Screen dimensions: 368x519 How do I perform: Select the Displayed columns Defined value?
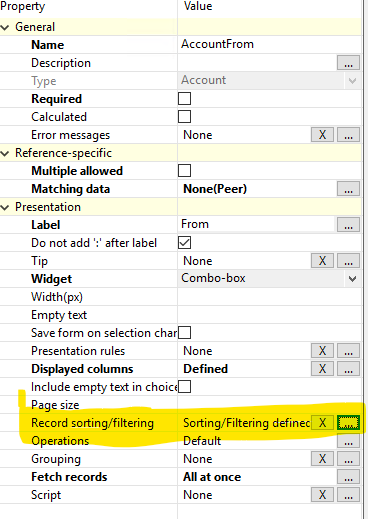[206, 369]
